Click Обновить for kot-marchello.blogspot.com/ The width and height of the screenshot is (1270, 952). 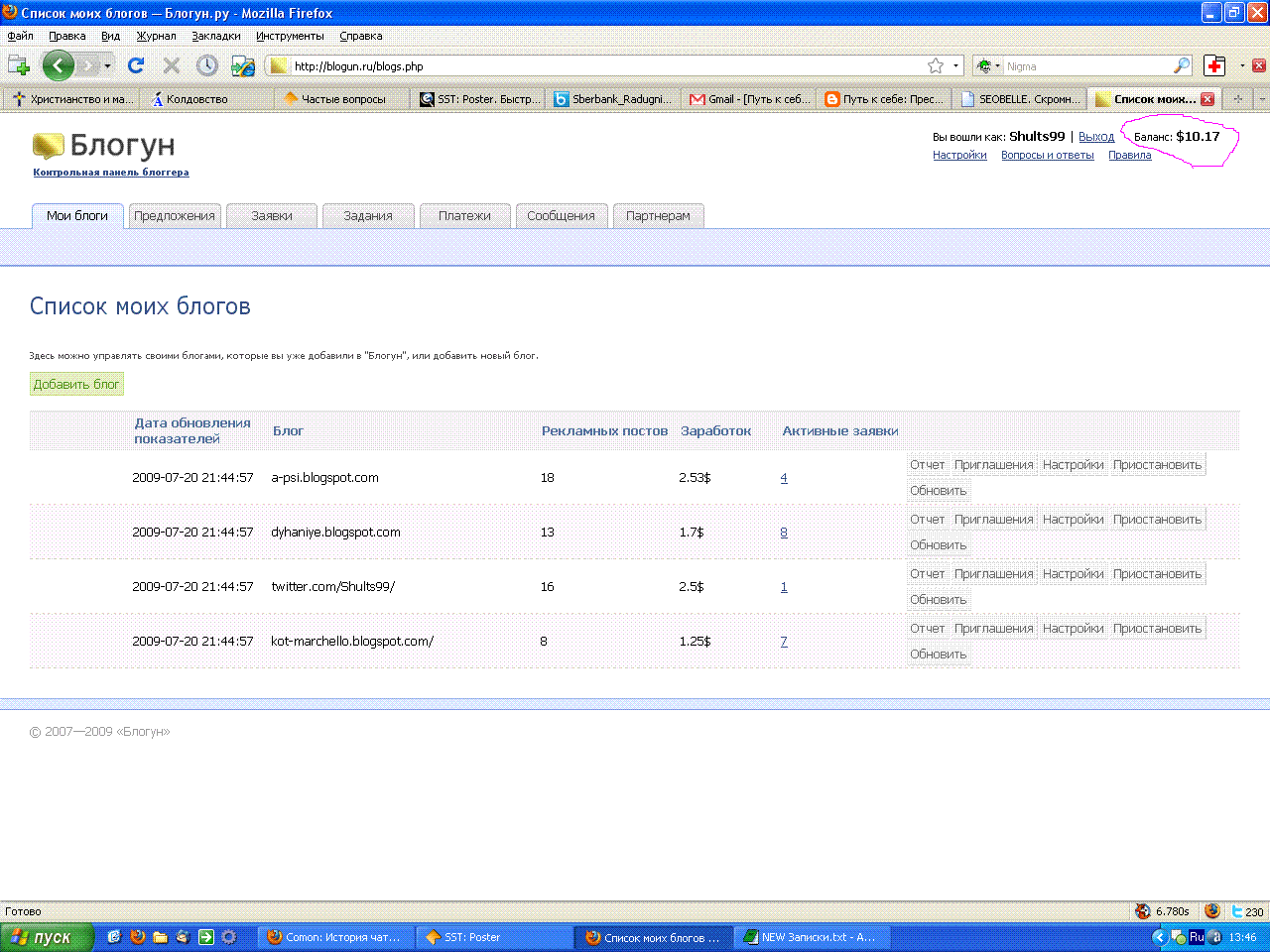[939, 654]
